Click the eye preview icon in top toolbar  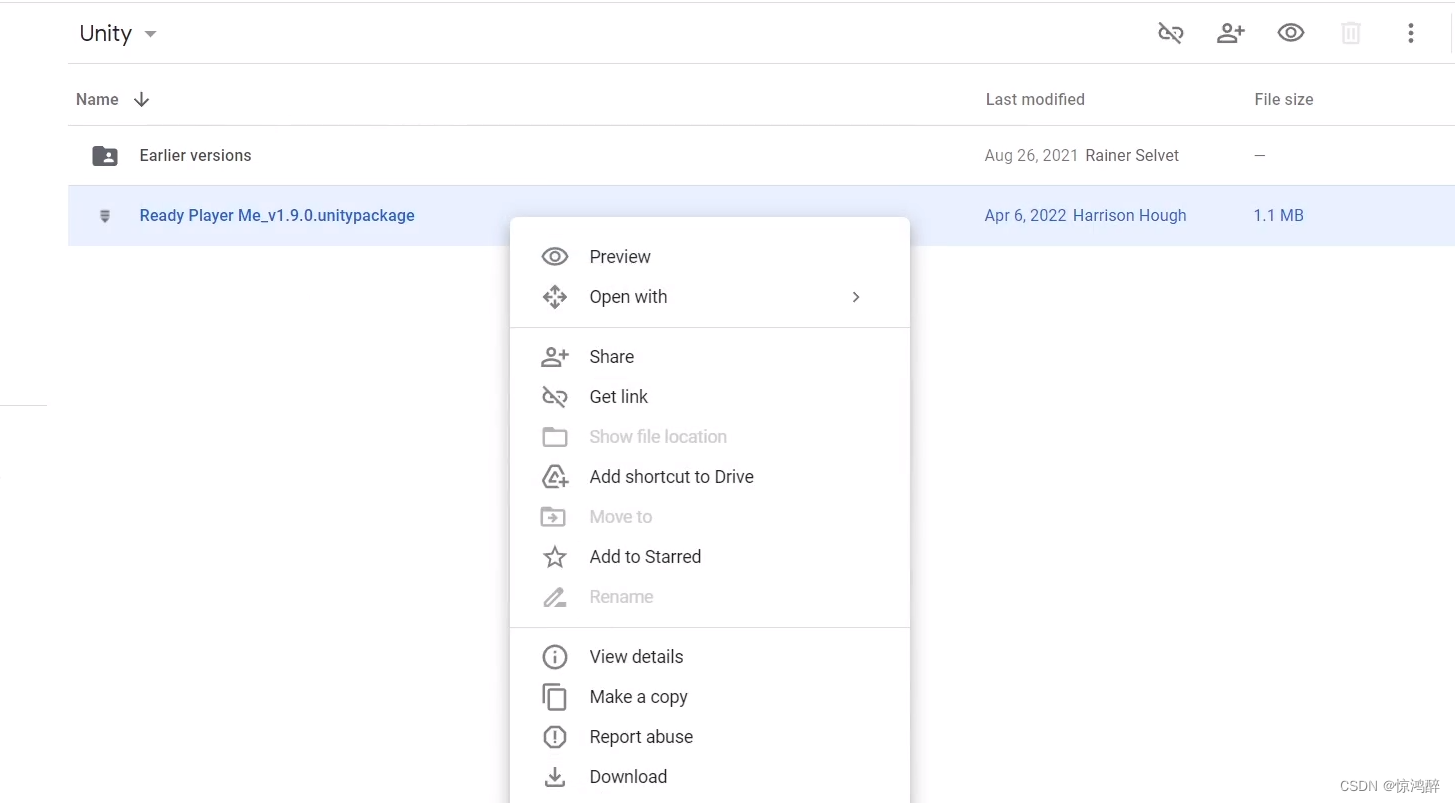(1291, 33)
